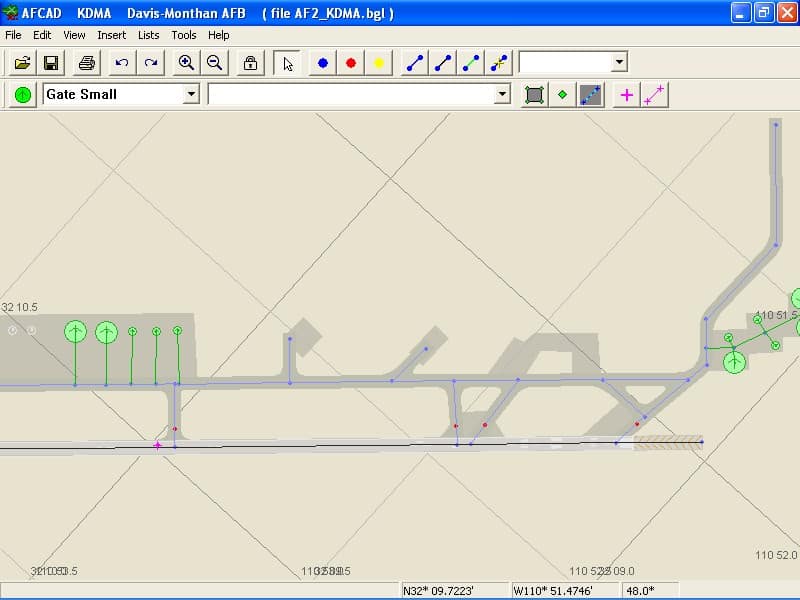Image resolution: width=800 pixels, height=600 pixels.
Task: Click the large green parking marker on map
Action: click(x=75, y=332)
